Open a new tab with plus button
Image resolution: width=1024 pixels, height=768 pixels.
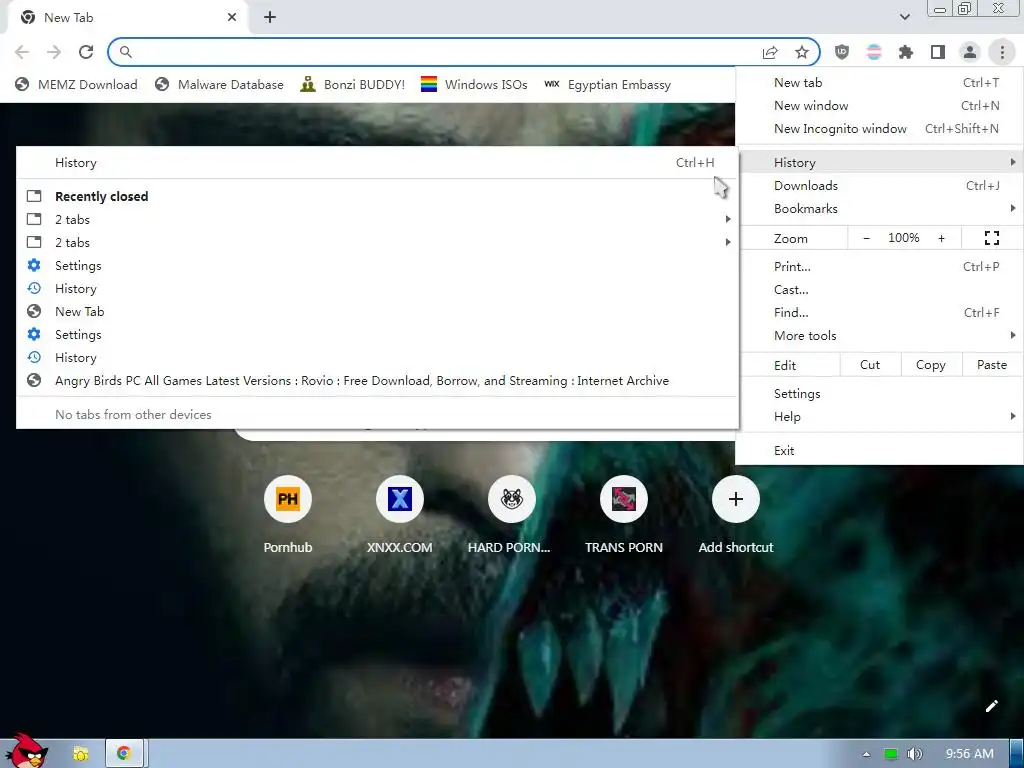pyautogui.click(x=270, y=18)
